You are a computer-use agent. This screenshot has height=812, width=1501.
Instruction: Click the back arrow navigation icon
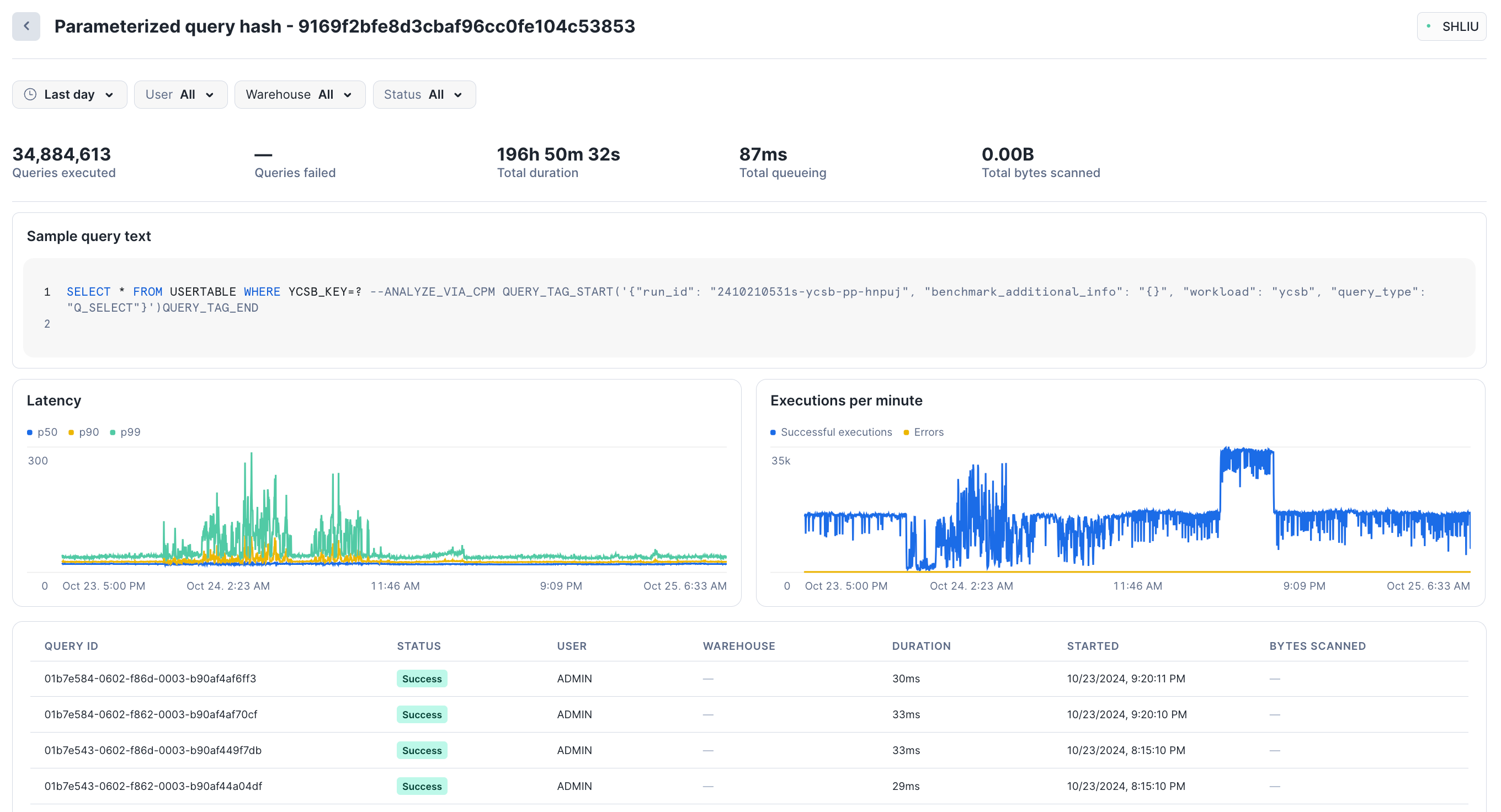coord(26,25)
